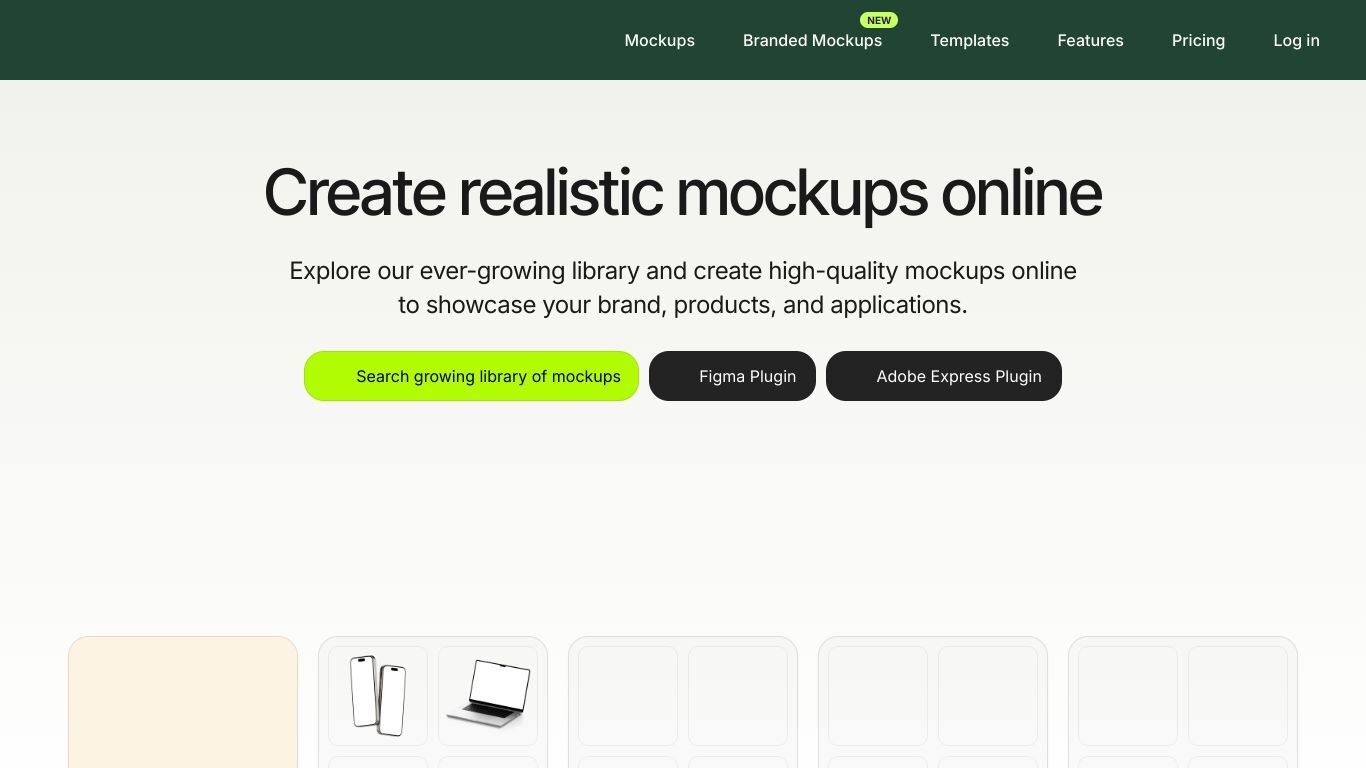This screenshot has width=1366, height=768.
Task: Click the Log in link
Action: (x=1296, y=40)
